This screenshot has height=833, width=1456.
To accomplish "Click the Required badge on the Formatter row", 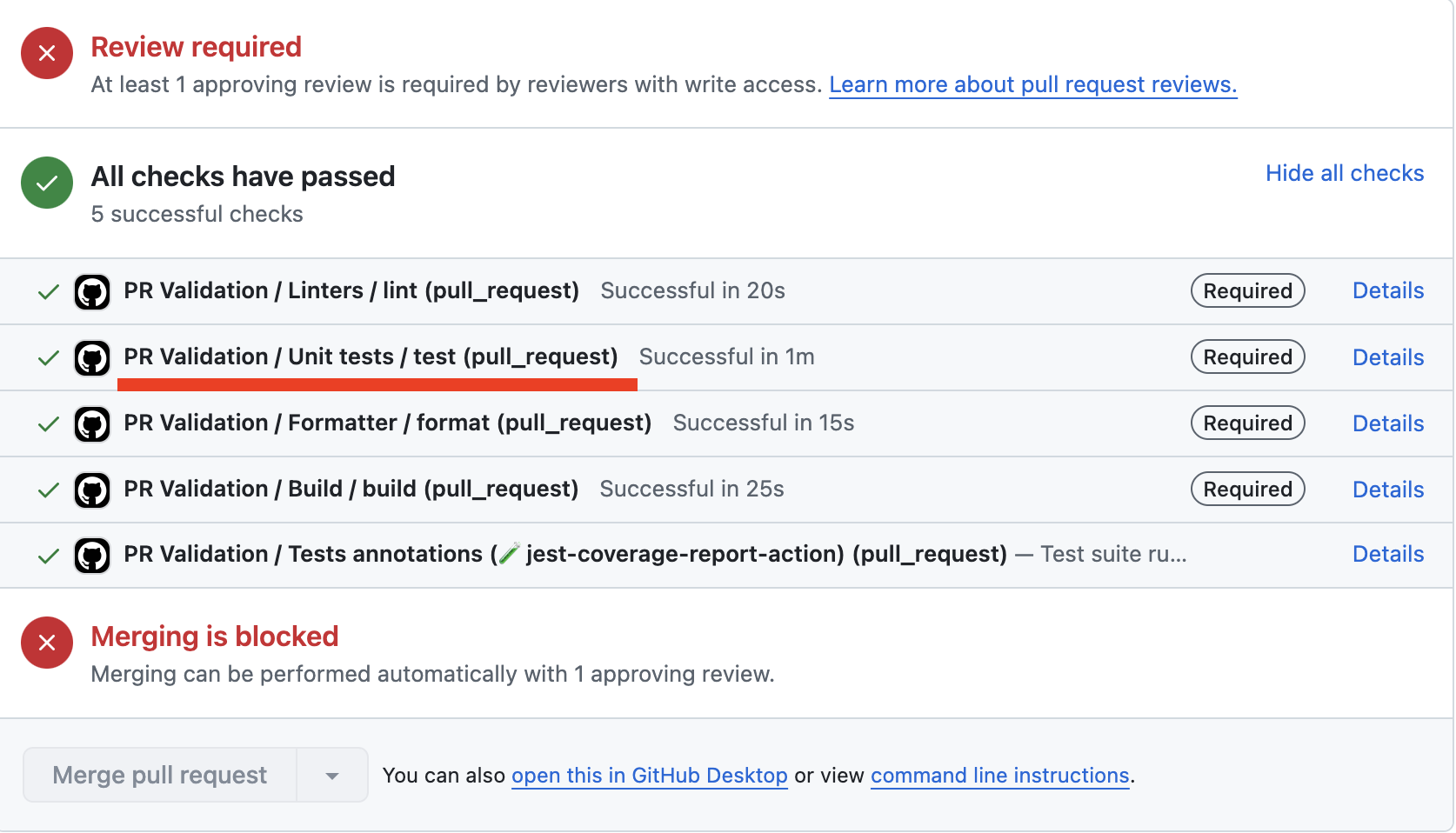I will [1247, 423].
